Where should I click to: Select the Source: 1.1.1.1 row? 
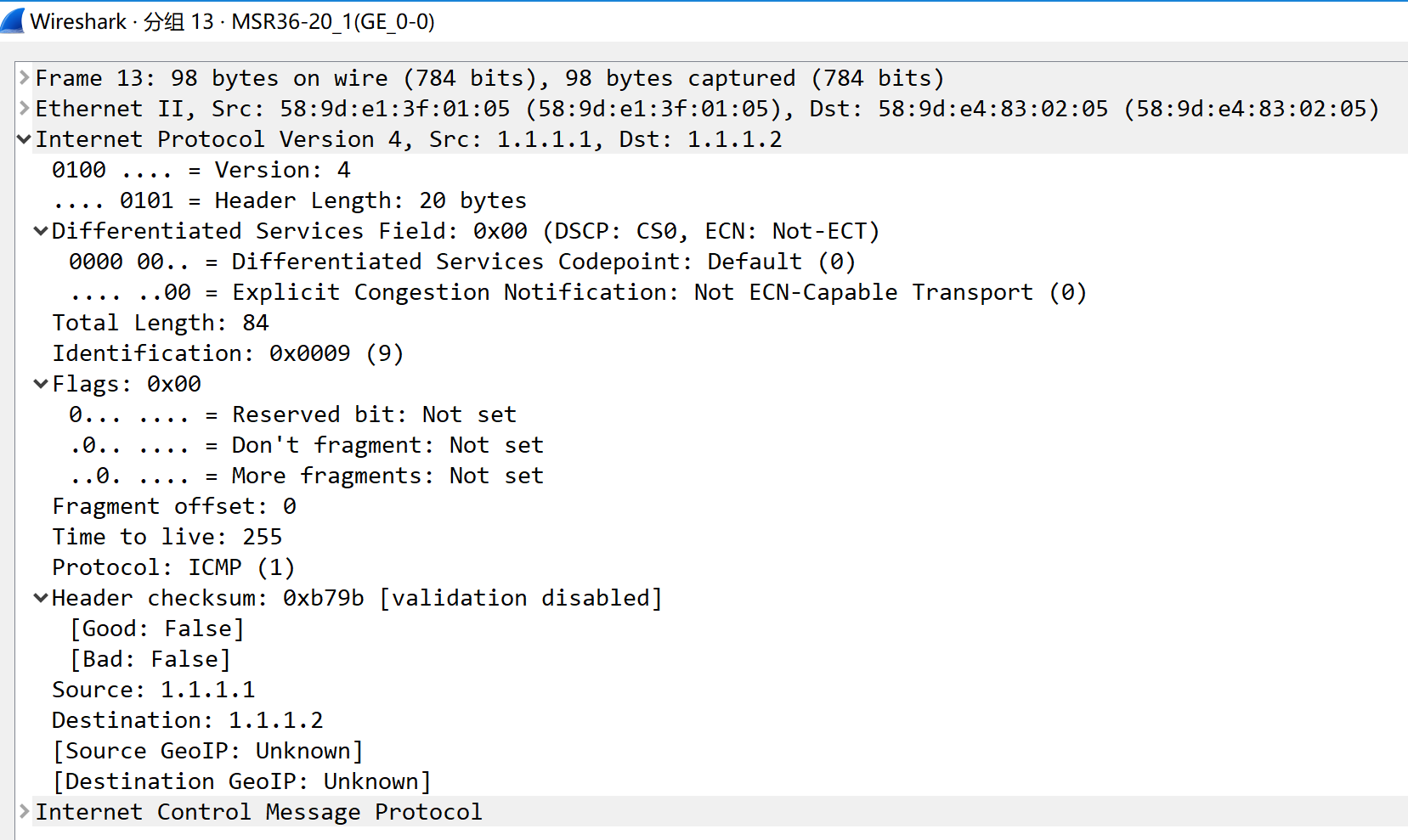(154, 690)
